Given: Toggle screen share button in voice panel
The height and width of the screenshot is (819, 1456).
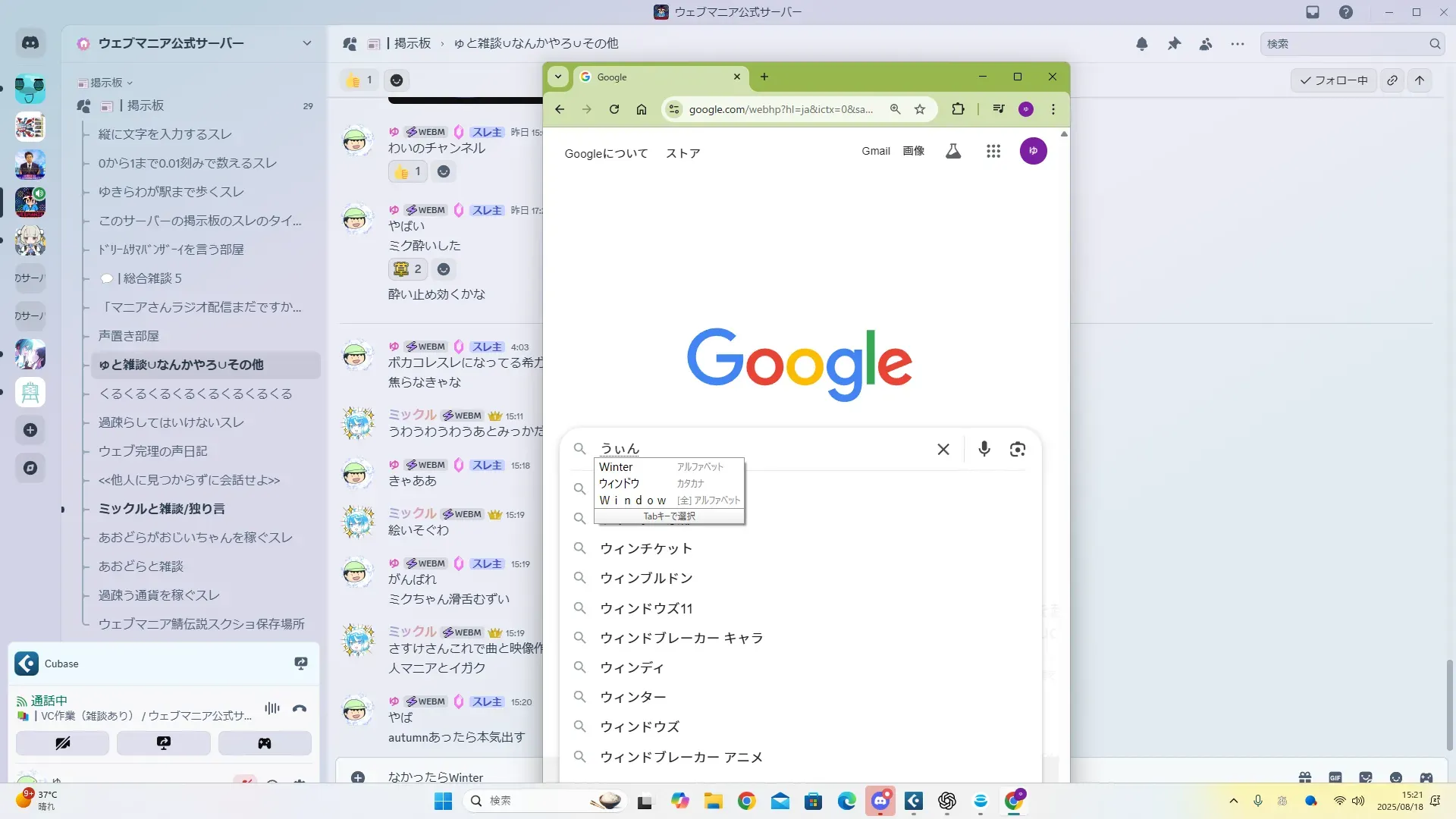Looking at the screenshot, I should point(164,743).
